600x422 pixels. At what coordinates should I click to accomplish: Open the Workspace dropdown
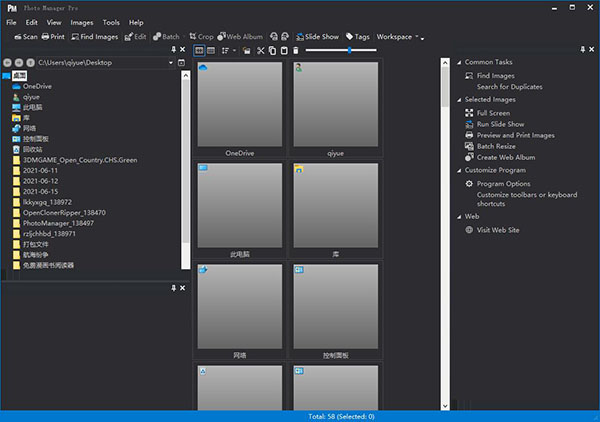pos(398,37)
